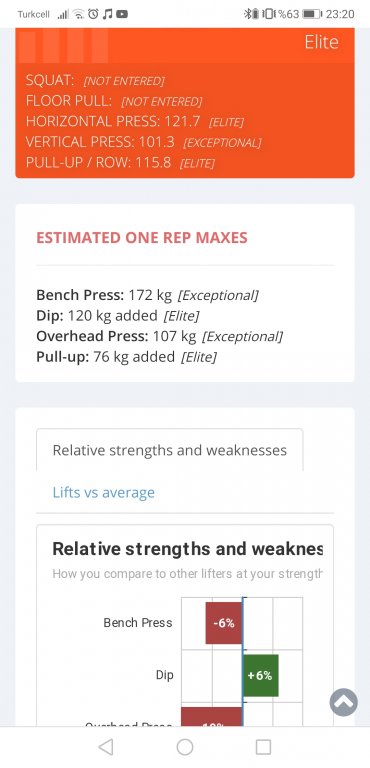Screen dimensions: 370x768
Task: Tap the music note notification icon
Action: [108, 14]
